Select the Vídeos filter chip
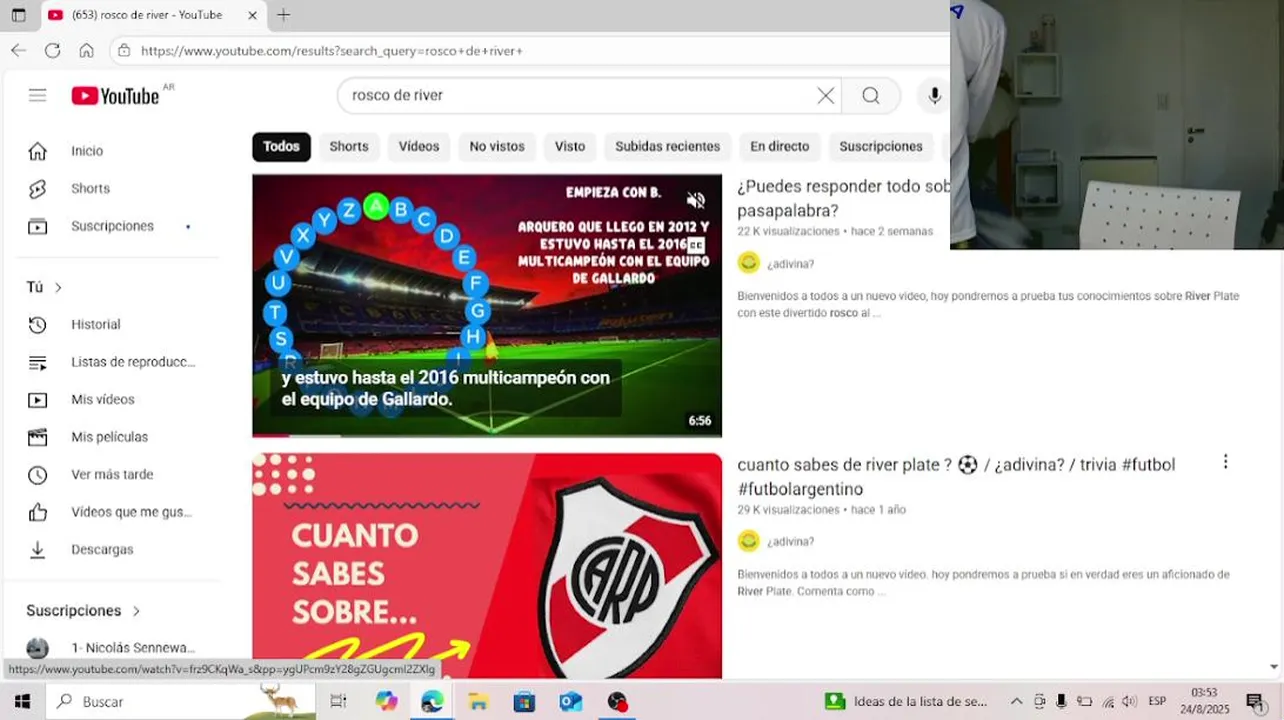 419,147
